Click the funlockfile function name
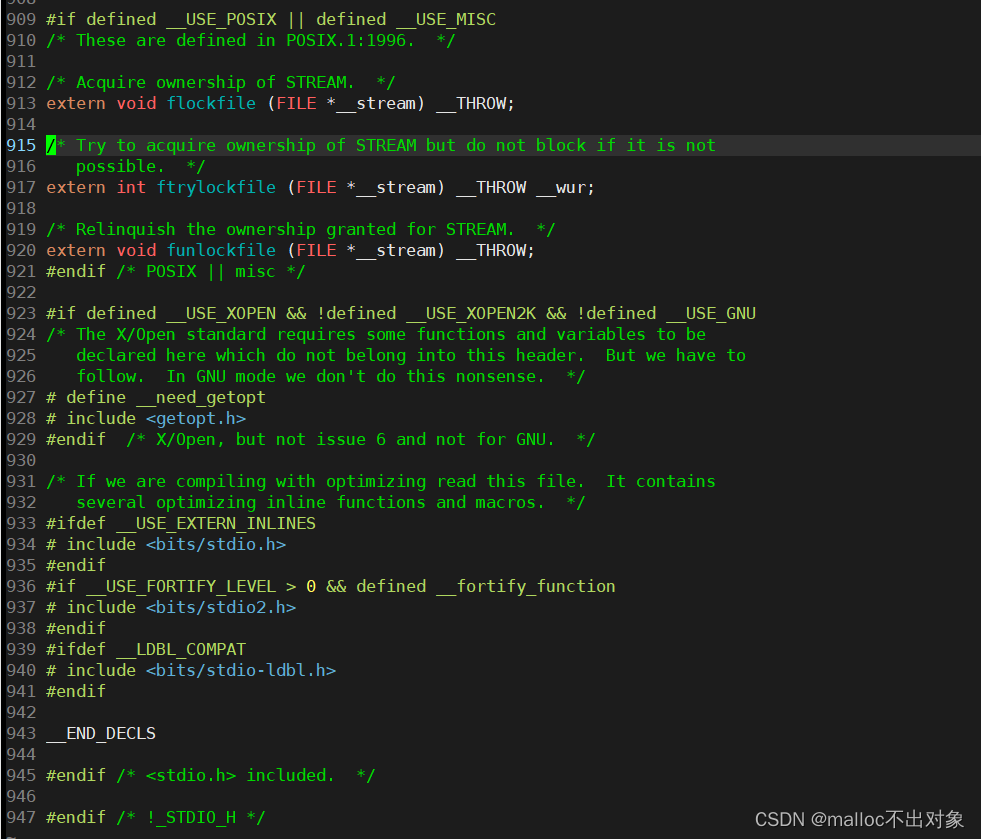Viewport: 981px width, 839px height. (221, 250)
